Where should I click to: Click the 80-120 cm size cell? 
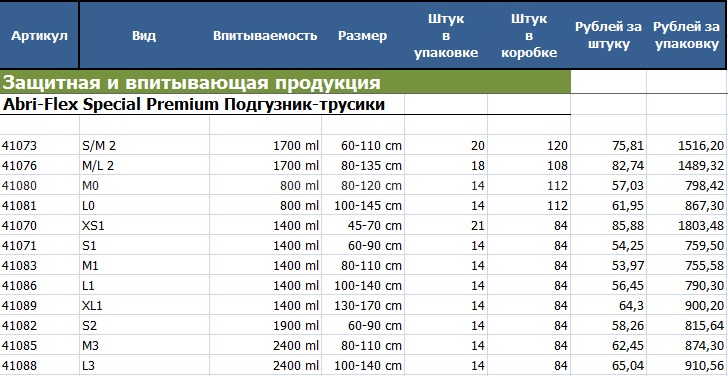(x=363, y=186)
